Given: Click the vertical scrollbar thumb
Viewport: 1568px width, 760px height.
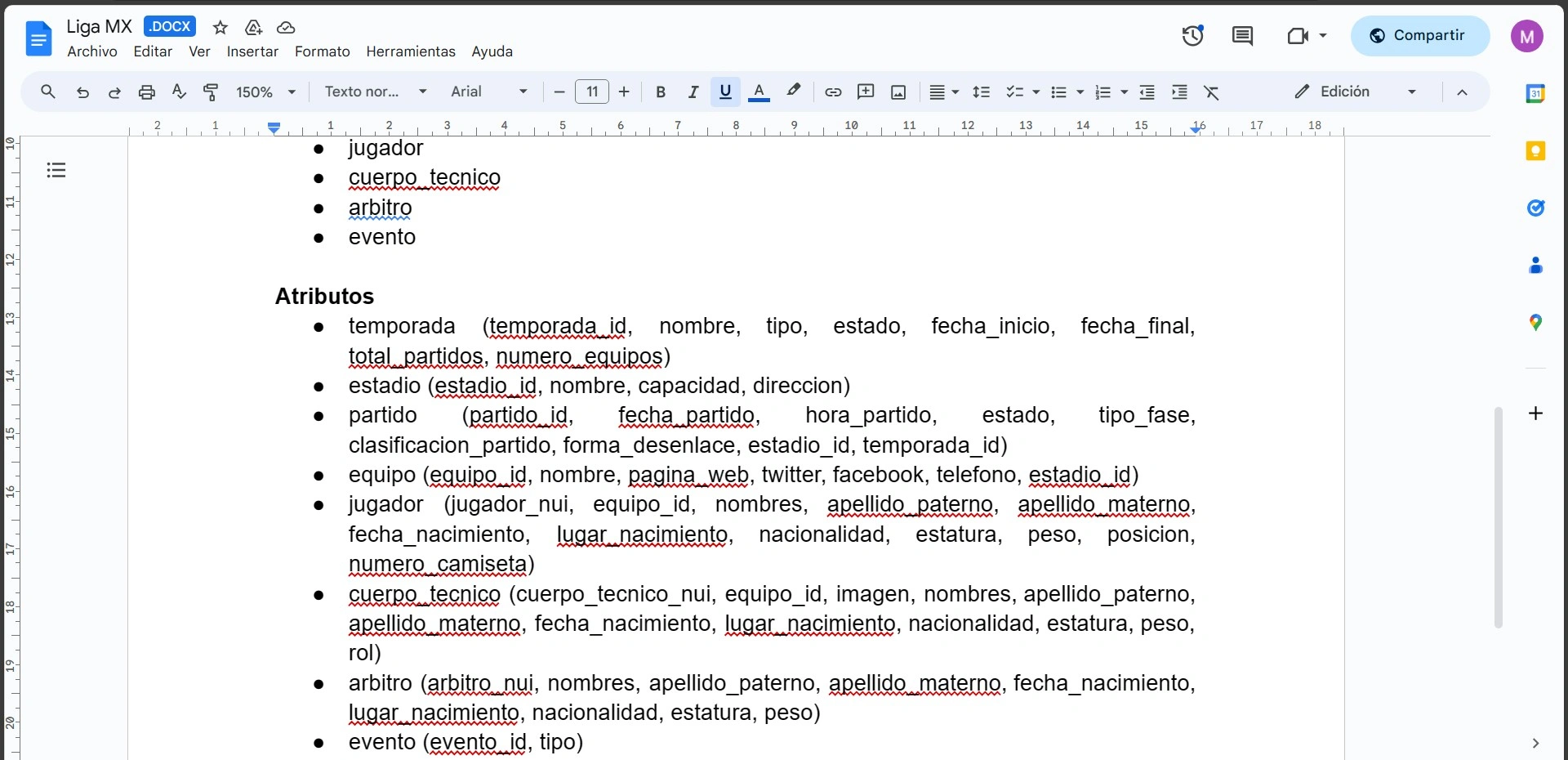Looking at the screenshot, I should [1498, 517].
